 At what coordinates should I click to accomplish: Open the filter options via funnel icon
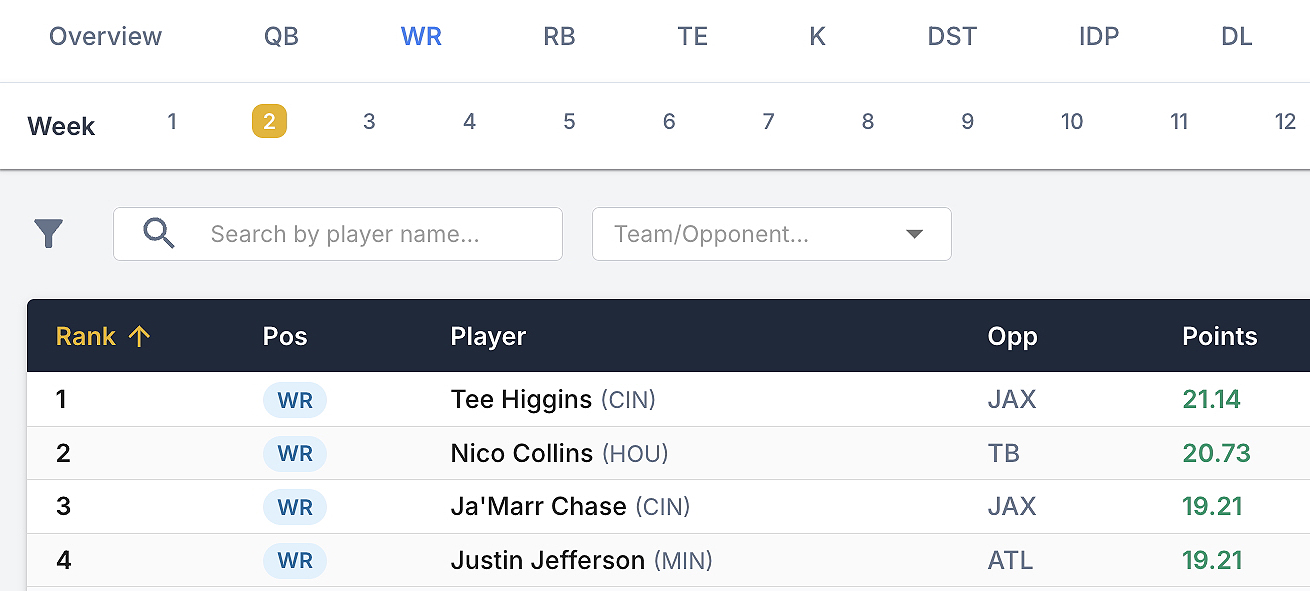(47, 233)
